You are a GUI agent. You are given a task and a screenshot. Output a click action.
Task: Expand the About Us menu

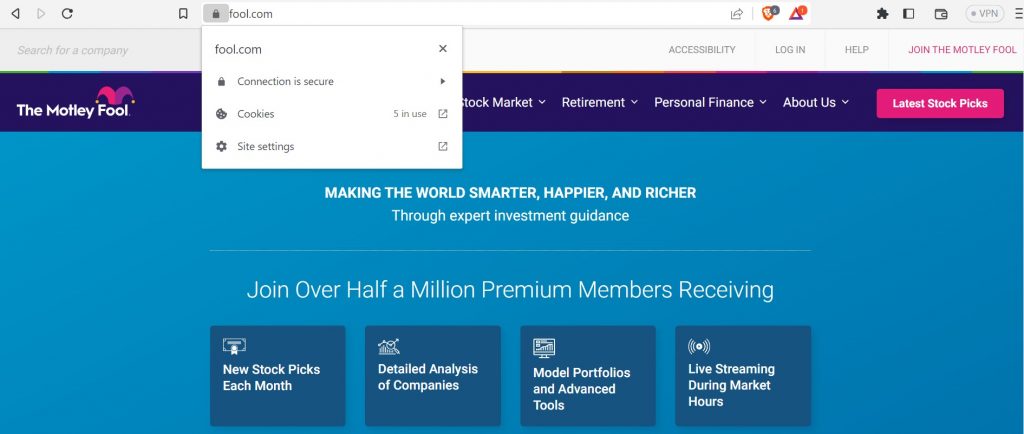[x=815, y=102]
